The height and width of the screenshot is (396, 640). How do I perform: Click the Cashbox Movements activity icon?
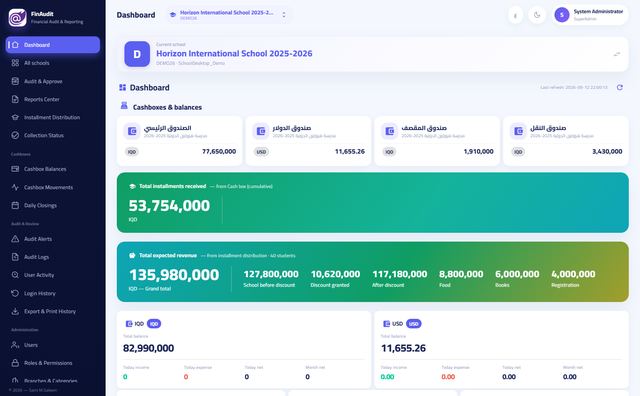click(15, 187)
